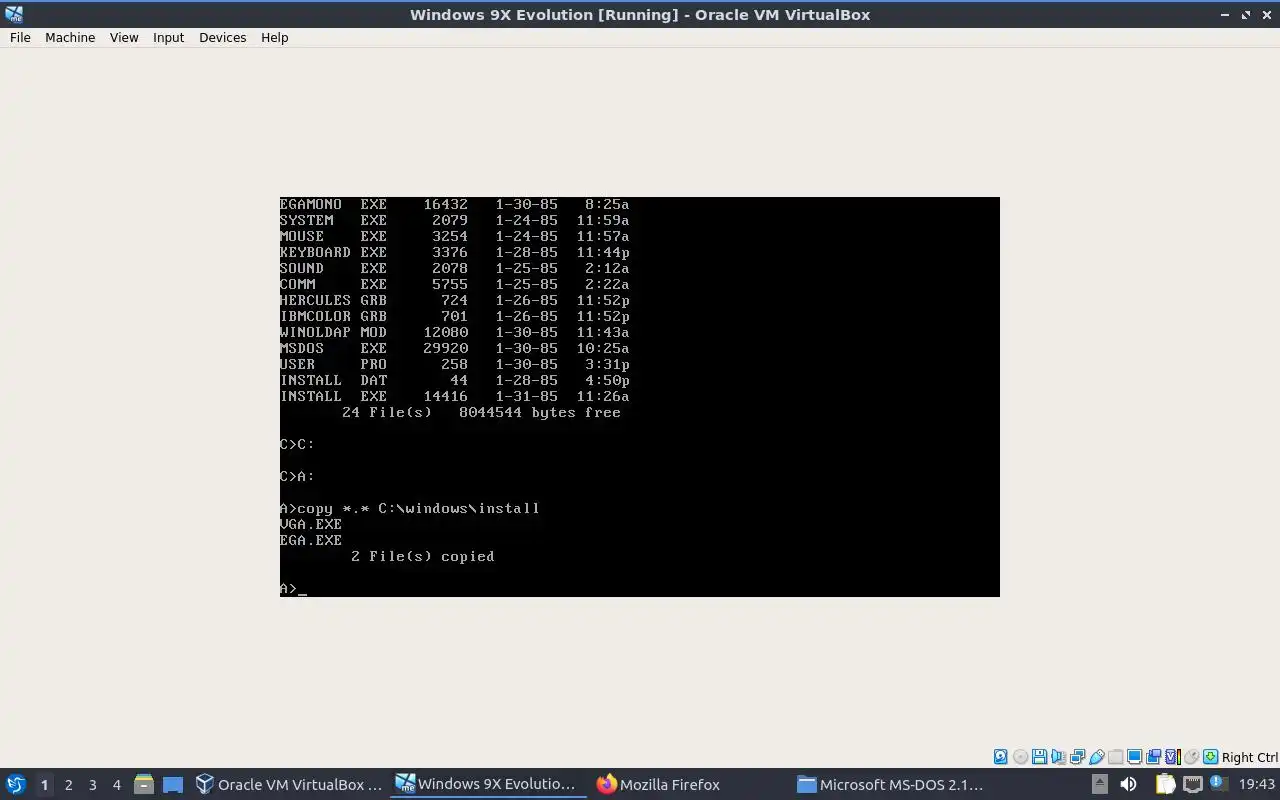The image size is (1280, 800).
Task: Open the Input menu
Action: (168, 37)
